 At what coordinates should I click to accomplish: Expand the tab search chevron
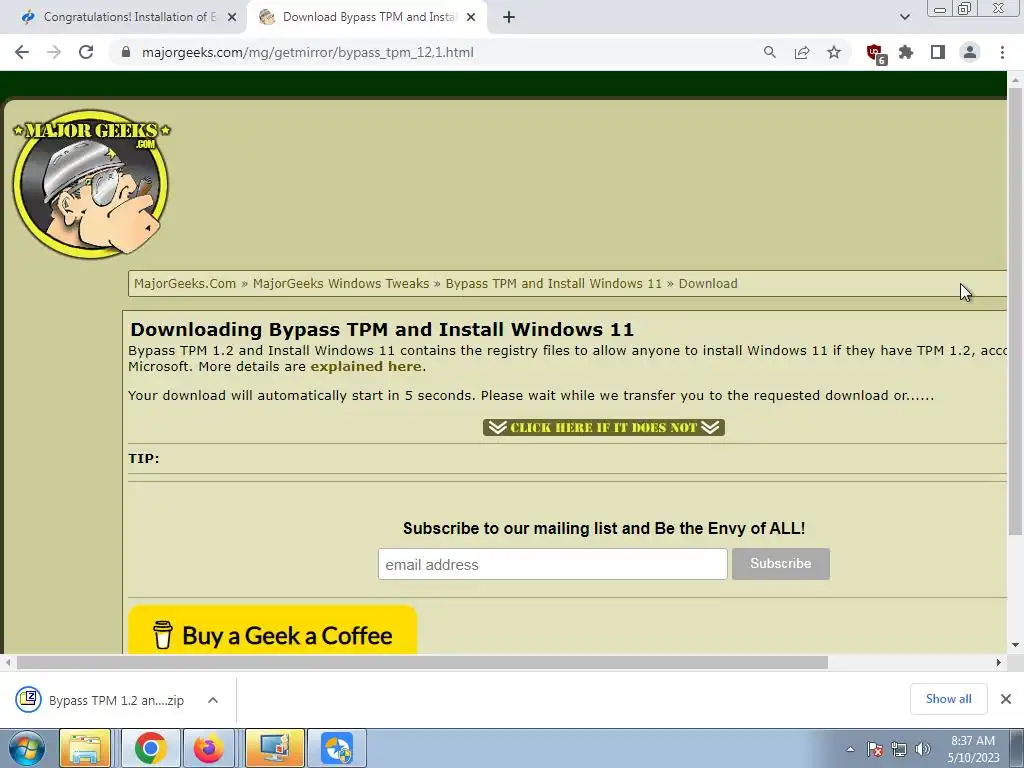tap(904, 17)
